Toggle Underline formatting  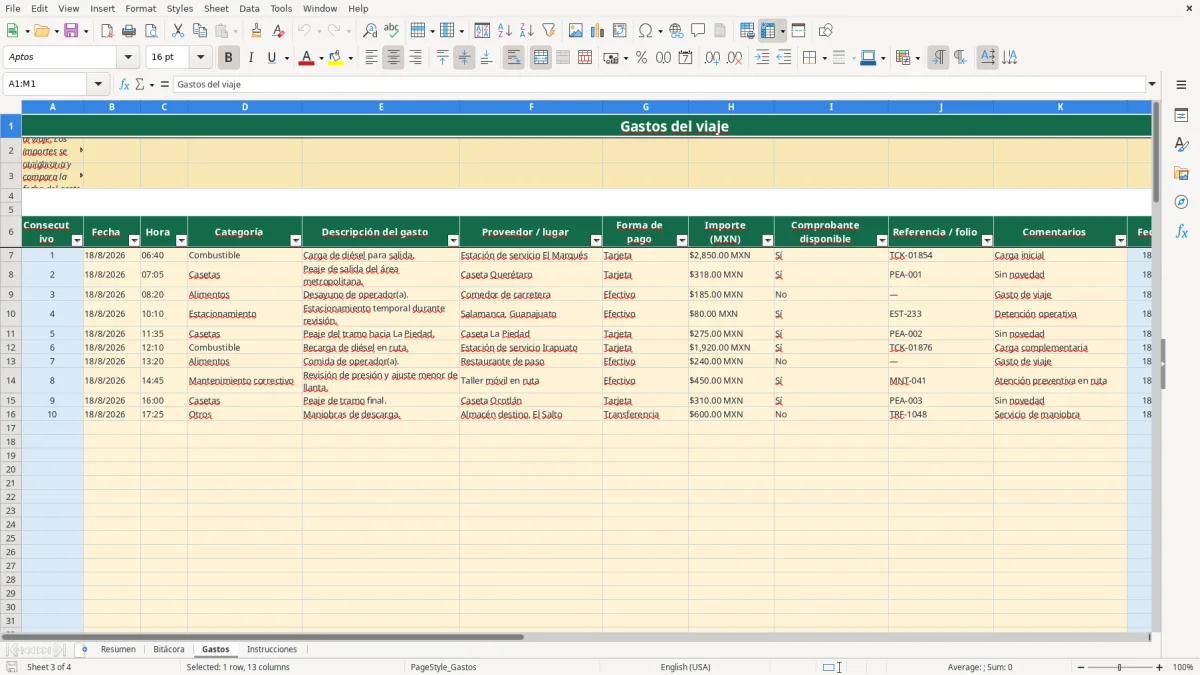pyautogui.click(x=271, y=58)
